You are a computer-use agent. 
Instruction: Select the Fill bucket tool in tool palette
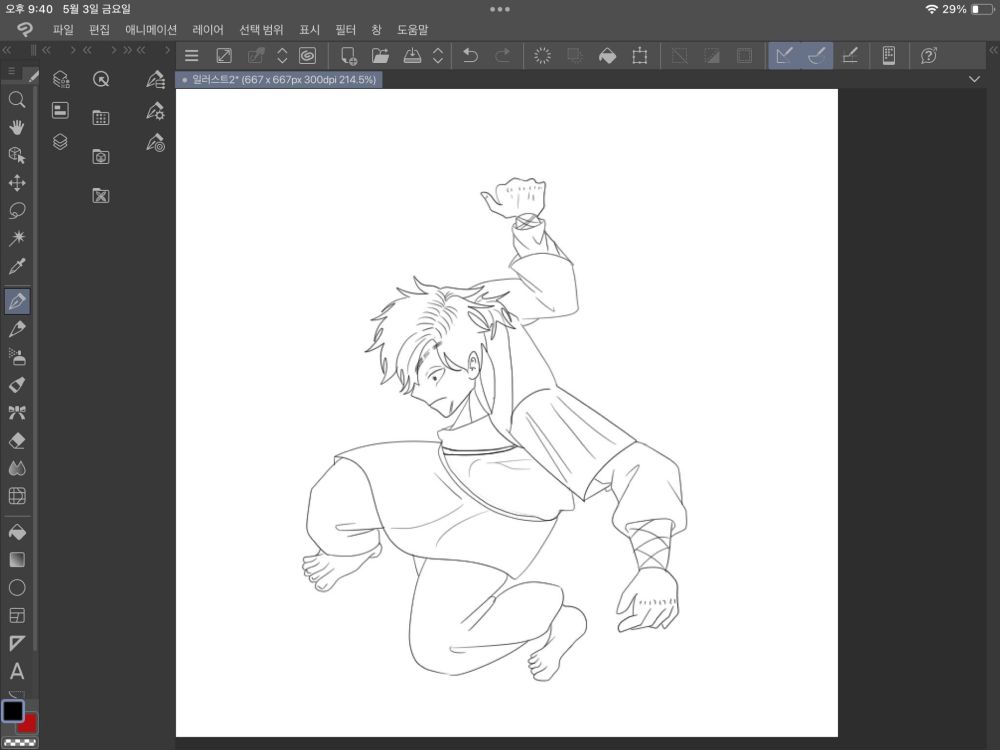click(x=17, y=532)
